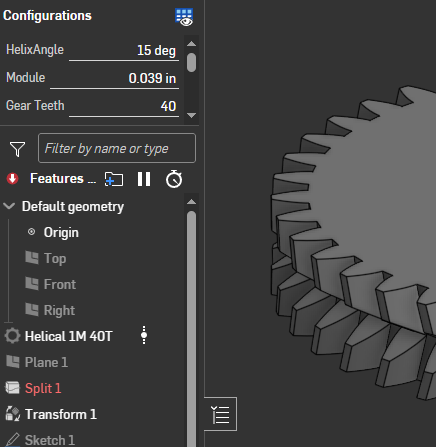Screen dimensions: 436x447
Task: Open the regeneration times stopwatch
Action: tap(174, 179)
